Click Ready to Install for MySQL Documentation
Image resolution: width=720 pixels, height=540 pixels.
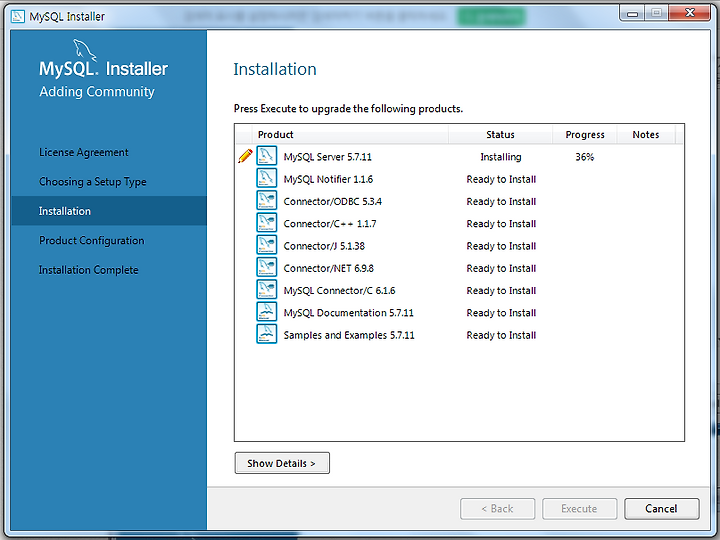pos(501,313)
